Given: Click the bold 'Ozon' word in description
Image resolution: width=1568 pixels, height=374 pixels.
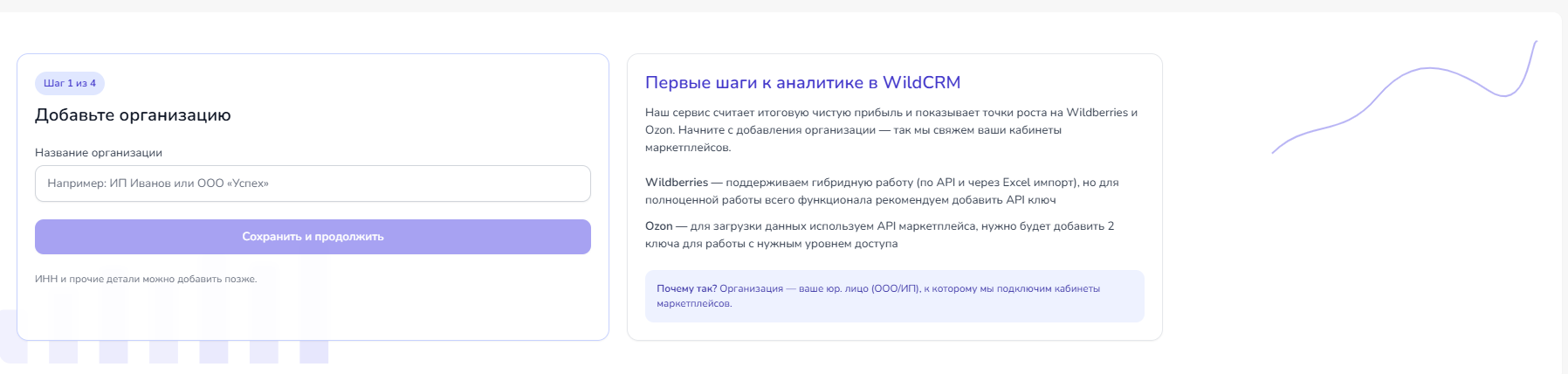Looking at the screenshot, I should coord(658,226).
